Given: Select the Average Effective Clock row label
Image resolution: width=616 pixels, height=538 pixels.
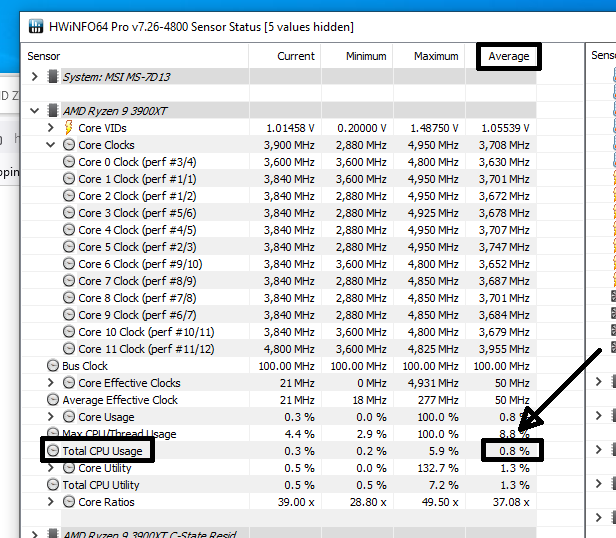Looking at the screenshot, I should [x=120, y=400].
